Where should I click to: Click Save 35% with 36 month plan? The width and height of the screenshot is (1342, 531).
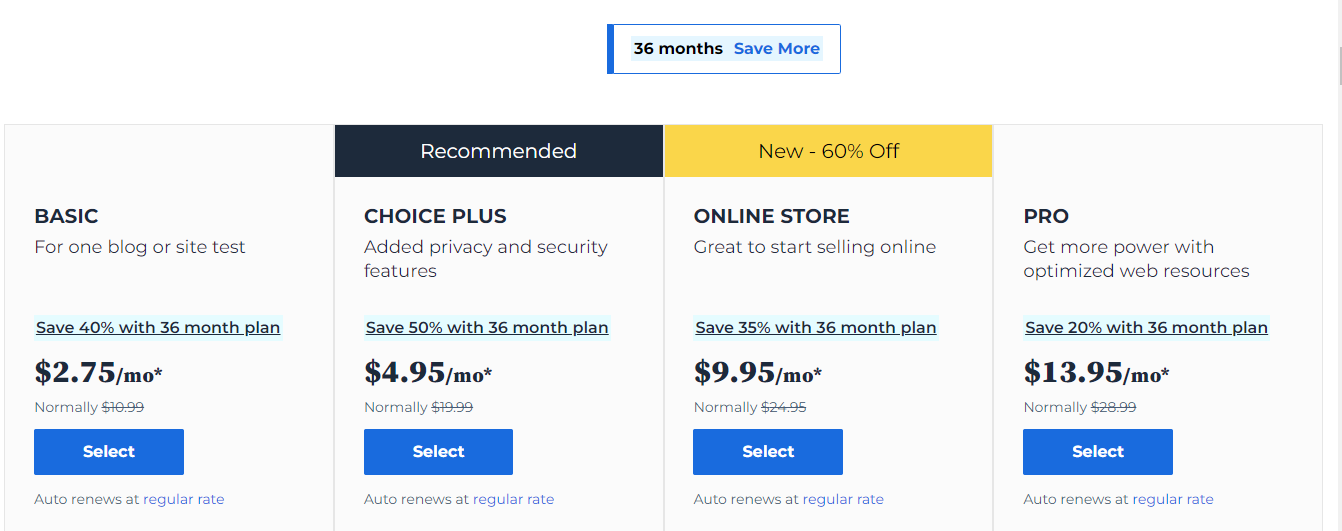(x=816, y=328)
